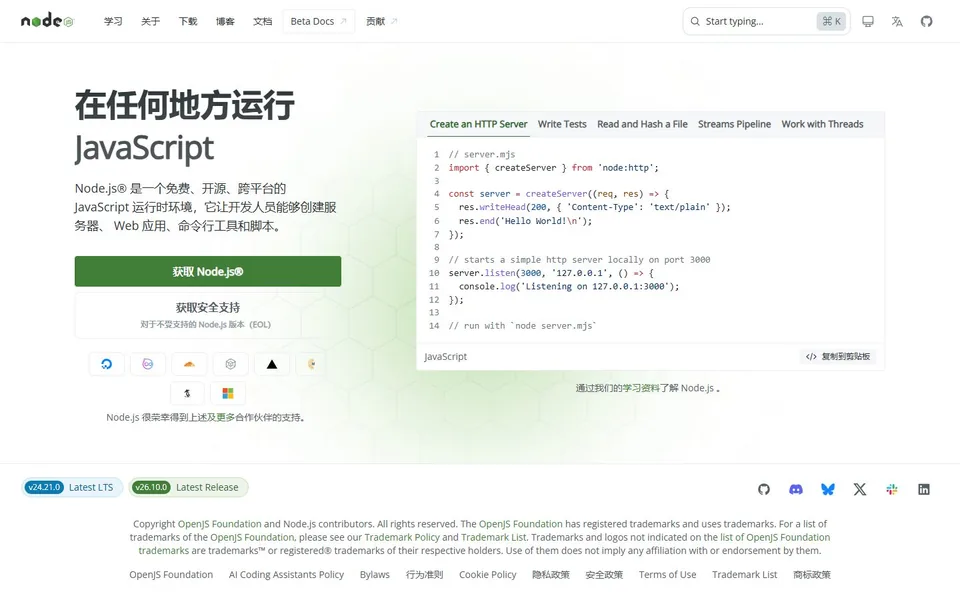Viewport: 960px width, 600px height.
Task: Open the v24.21.0 Latest LTS badge
Action: click(72, 487)
